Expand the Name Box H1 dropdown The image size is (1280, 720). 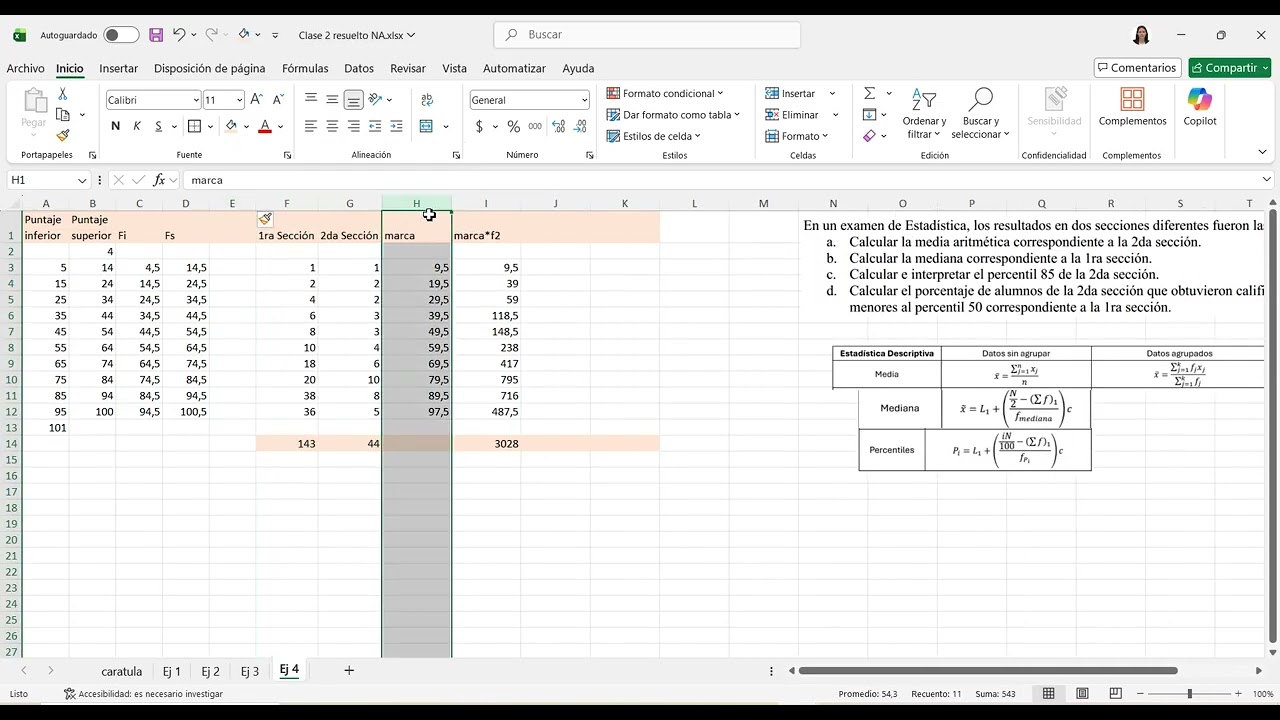(x=82, y=180)
